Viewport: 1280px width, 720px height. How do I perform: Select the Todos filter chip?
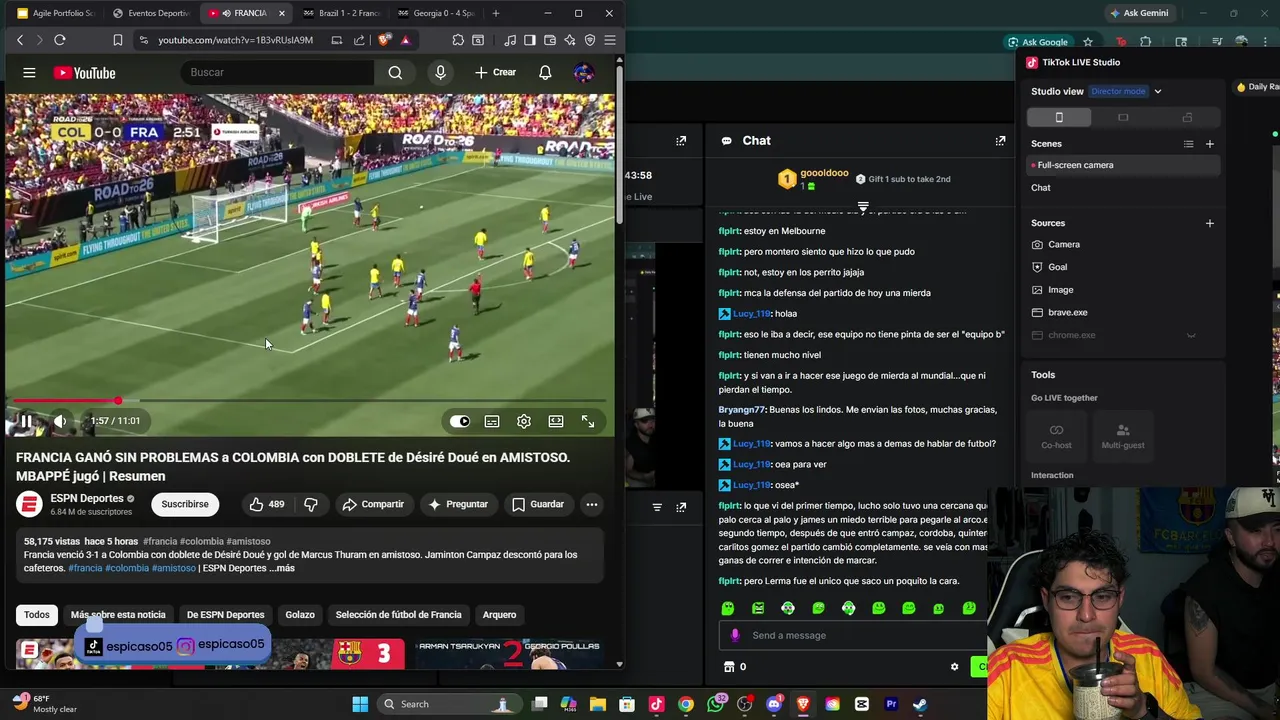click(37, 614)
